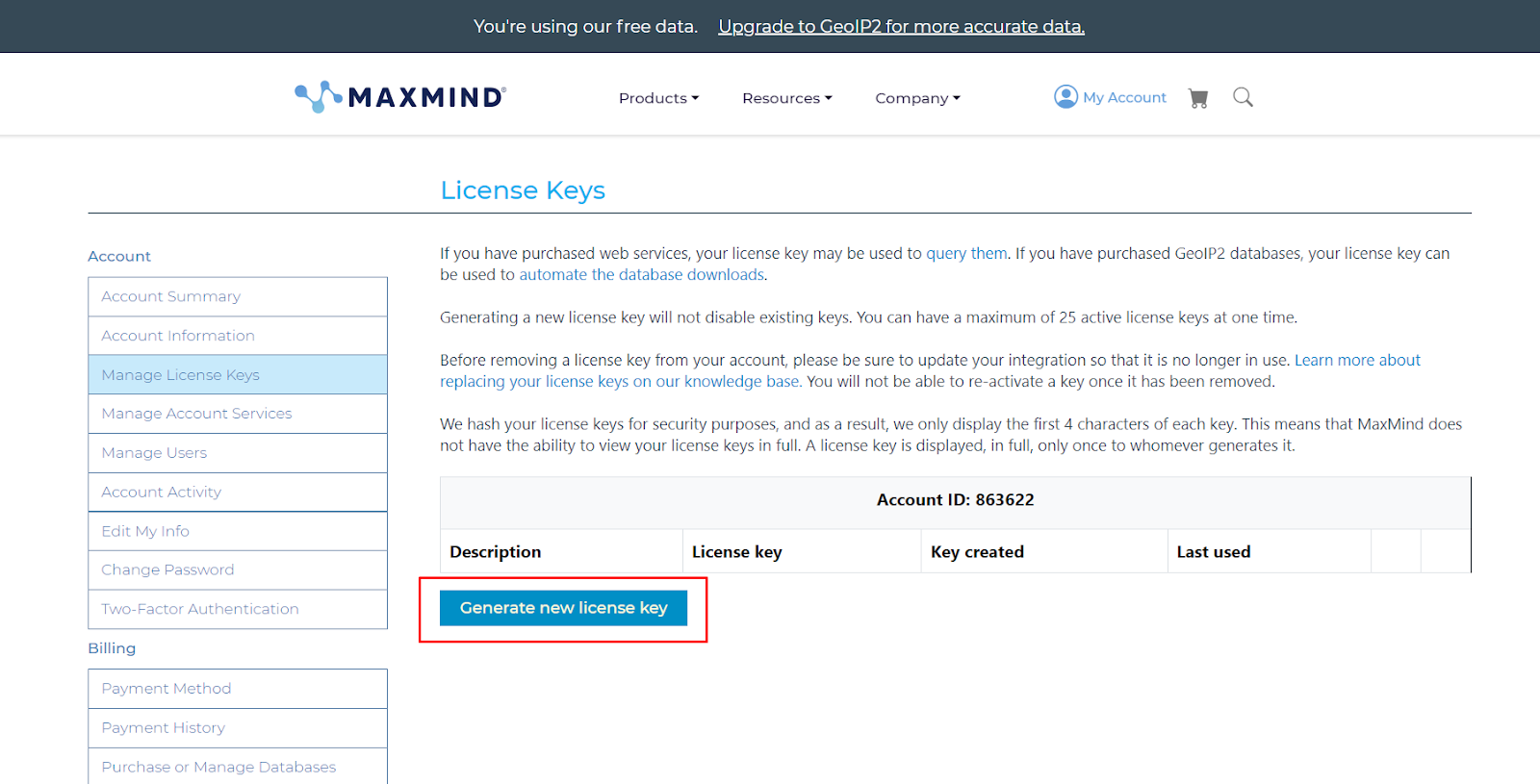The width and height of the screenshot is (1540, 784).
Task: Open the Company dropdown menu
Action: click(917, 98)
